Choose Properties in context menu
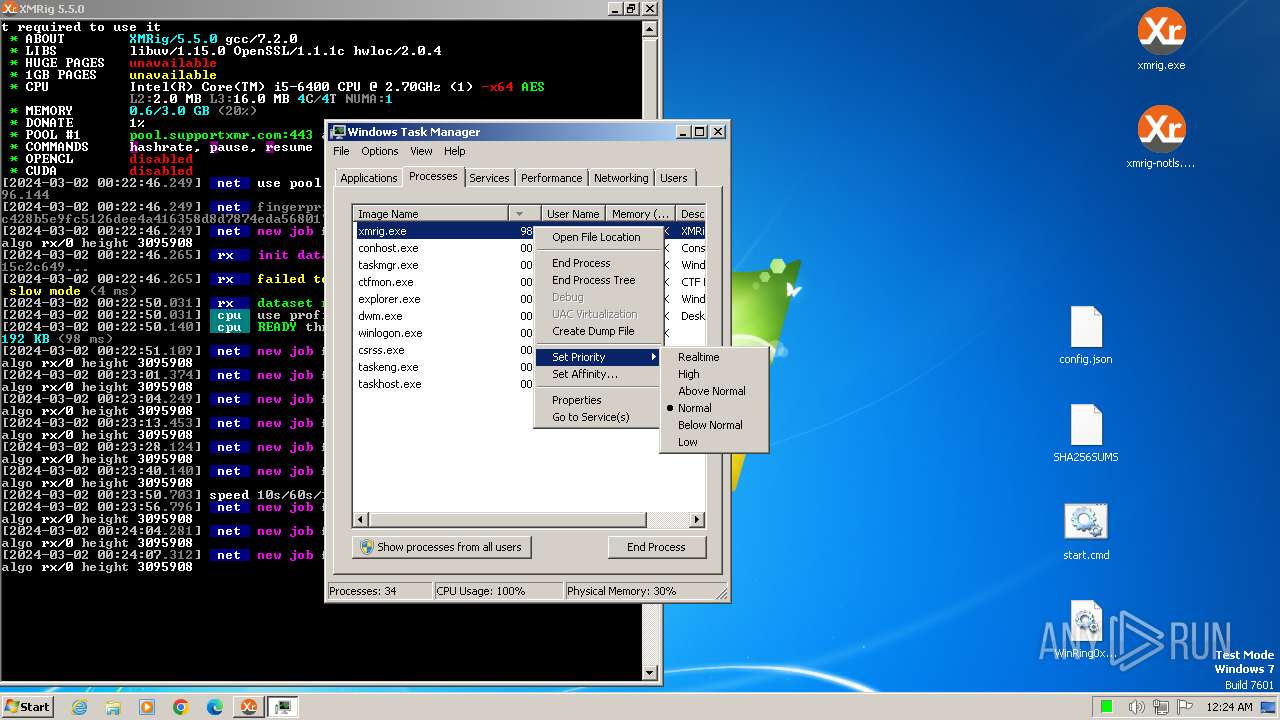This screenshot has height=720, width=1280. tap(600, 400)
